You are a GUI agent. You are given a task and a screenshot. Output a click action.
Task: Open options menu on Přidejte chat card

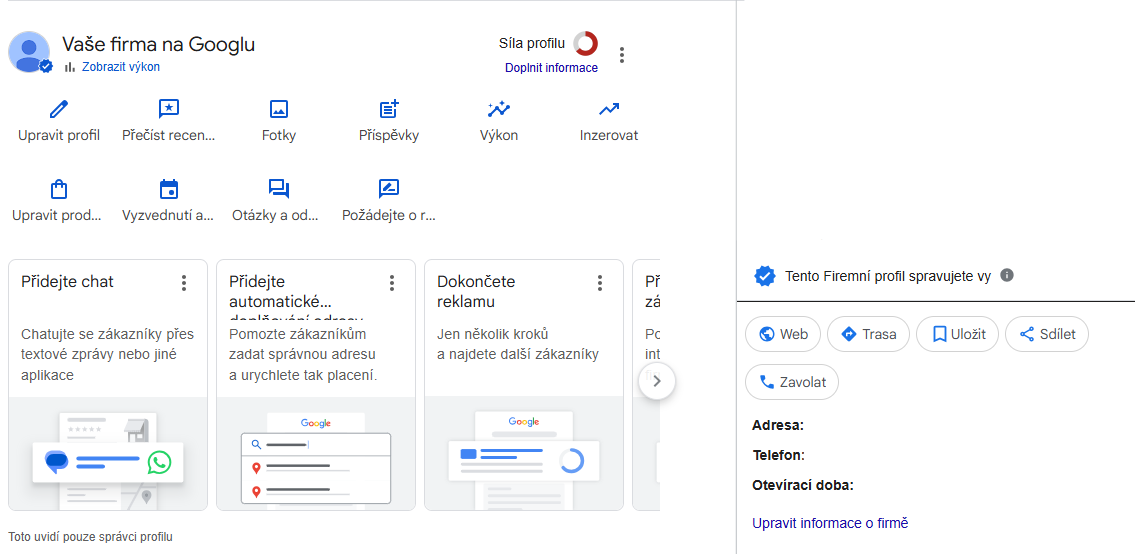(184, 283)
